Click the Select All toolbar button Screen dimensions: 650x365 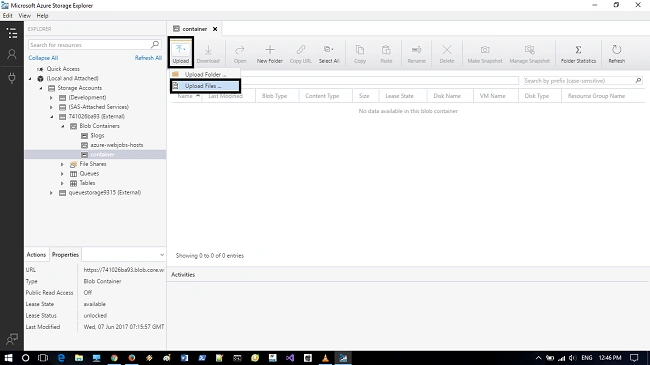[x=329, y=54]
